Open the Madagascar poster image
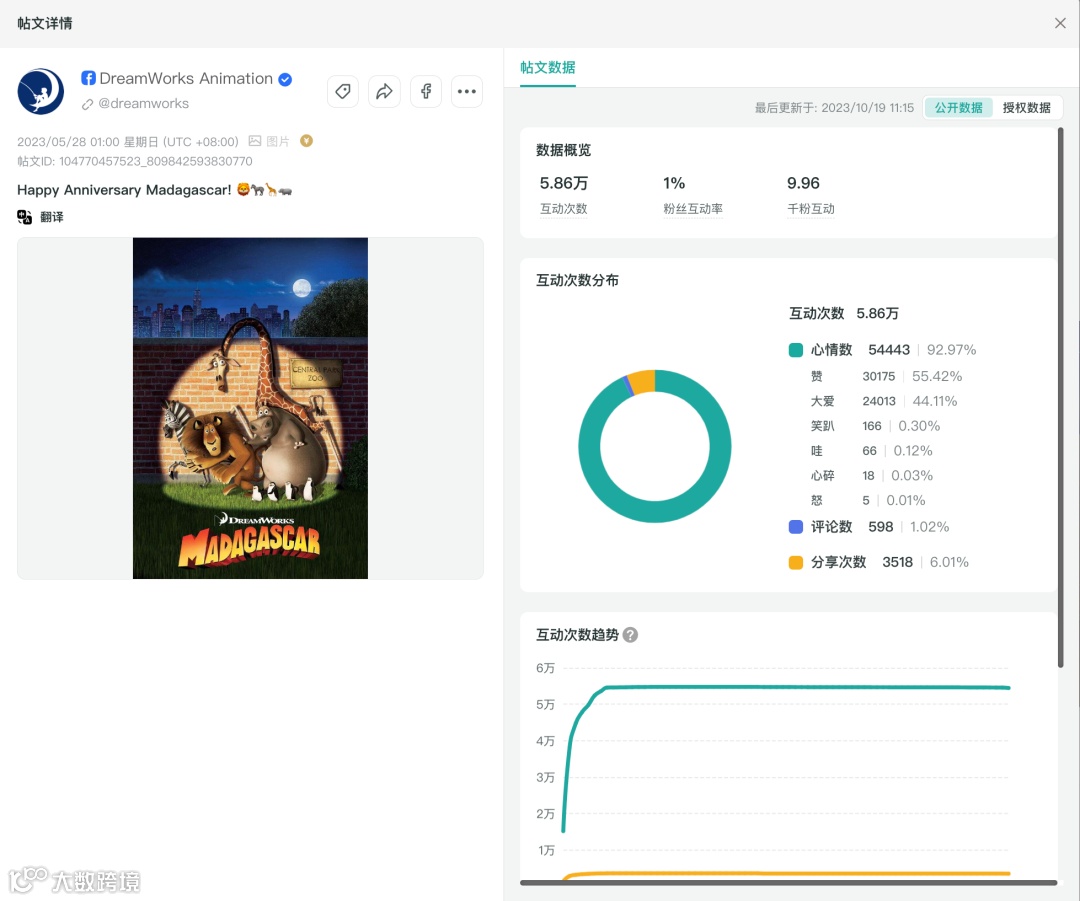 point(250,408)
